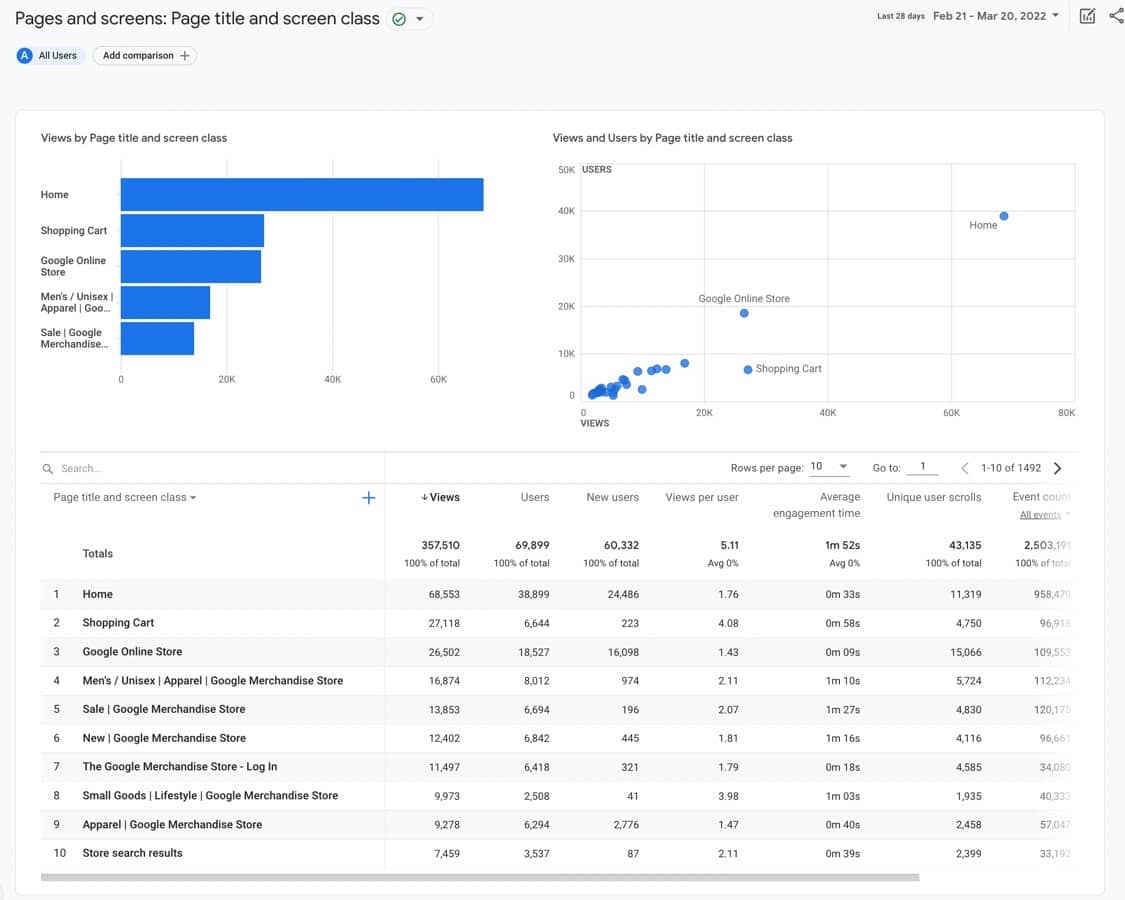
Task: Open Page title and screen class dimension dropdown
Action: pyautogui.click(x=125, y=497)
